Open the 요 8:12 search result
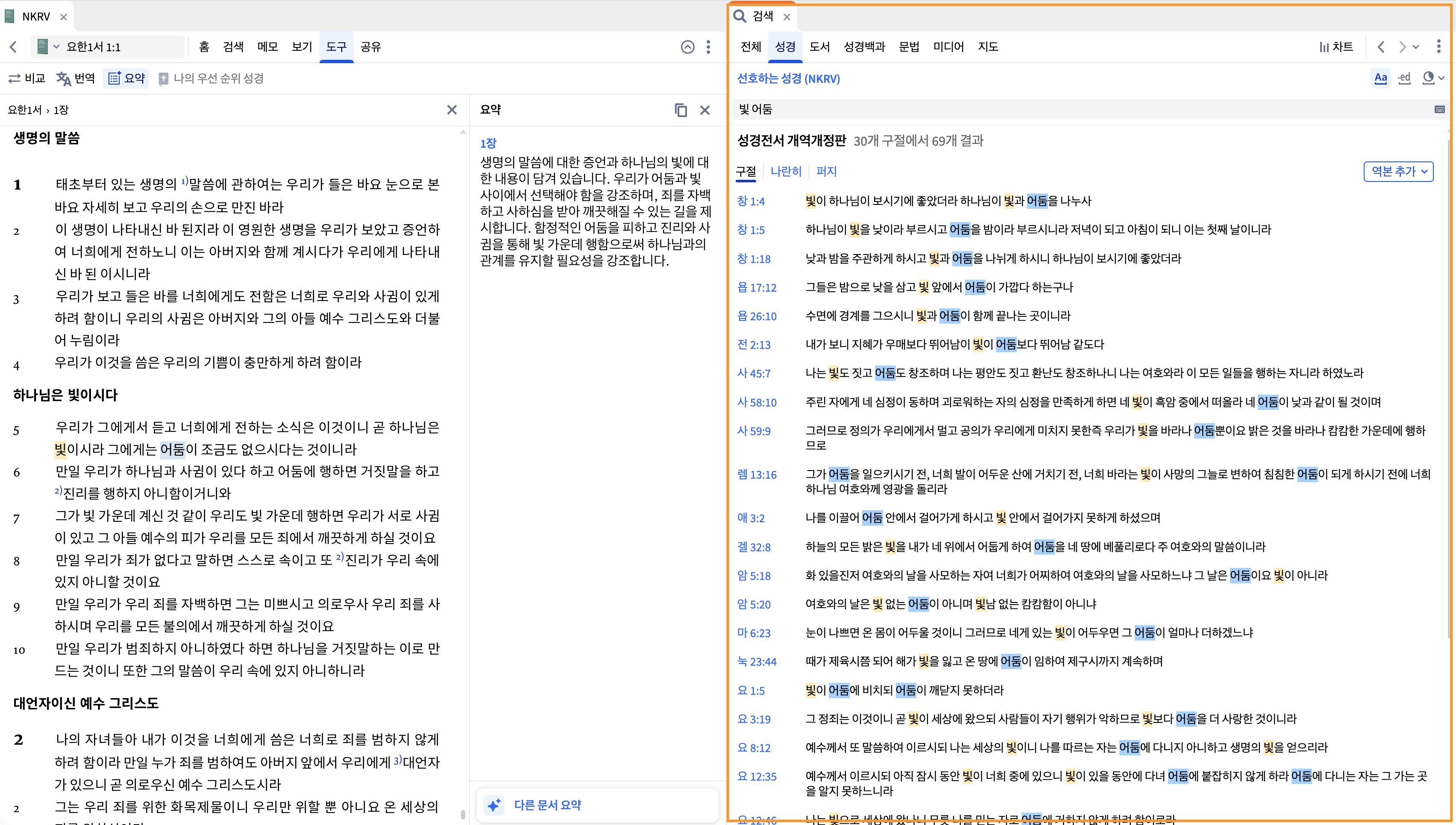 (754, 748)
